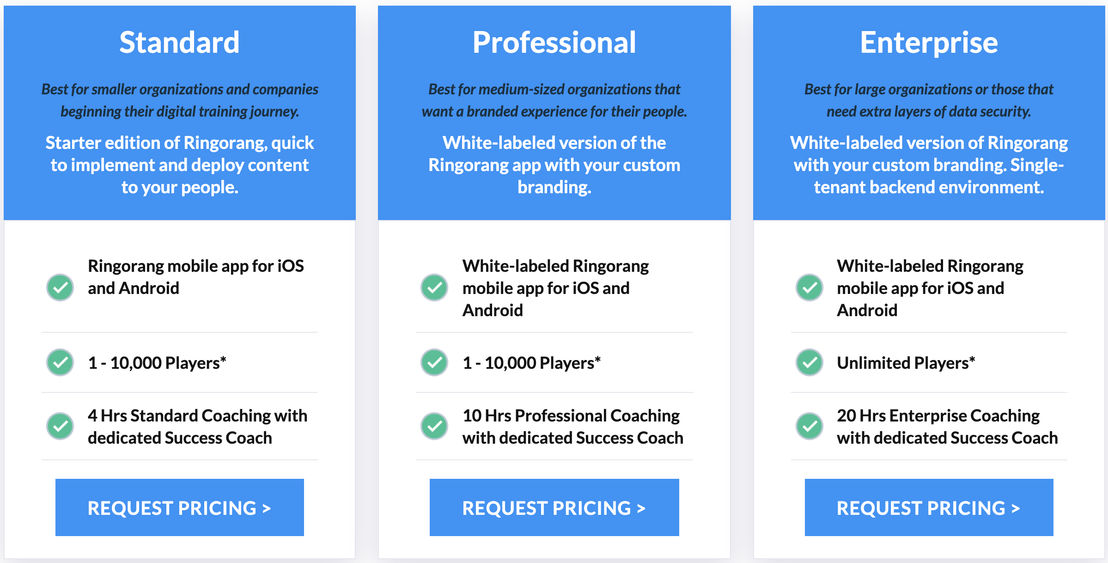Click 20 Hrs Enterprise Coaching feature text
Screen dimensions: 1108x563
947,426
